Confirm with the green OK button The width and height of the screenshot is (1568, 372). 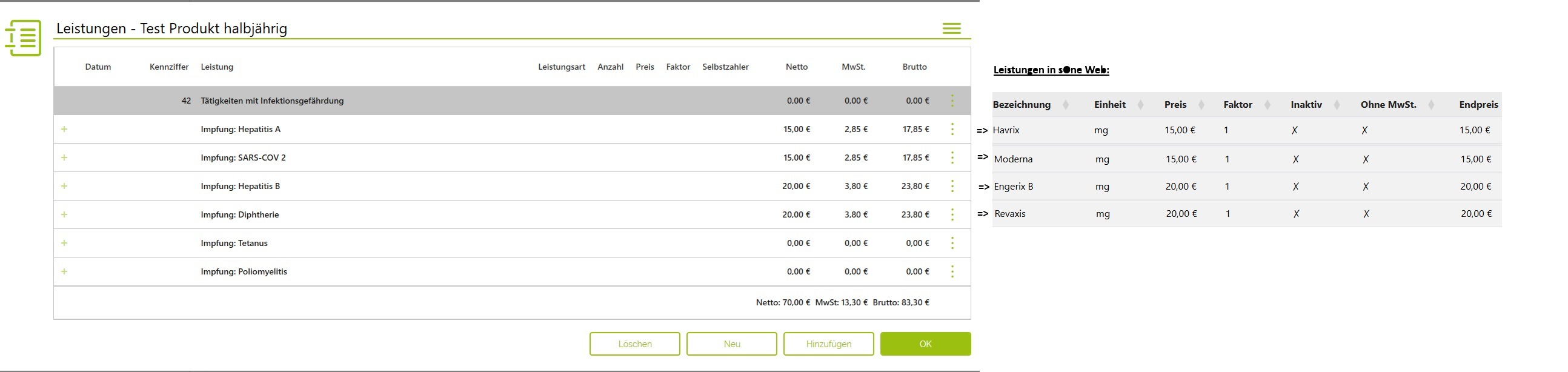pos(925,344)
